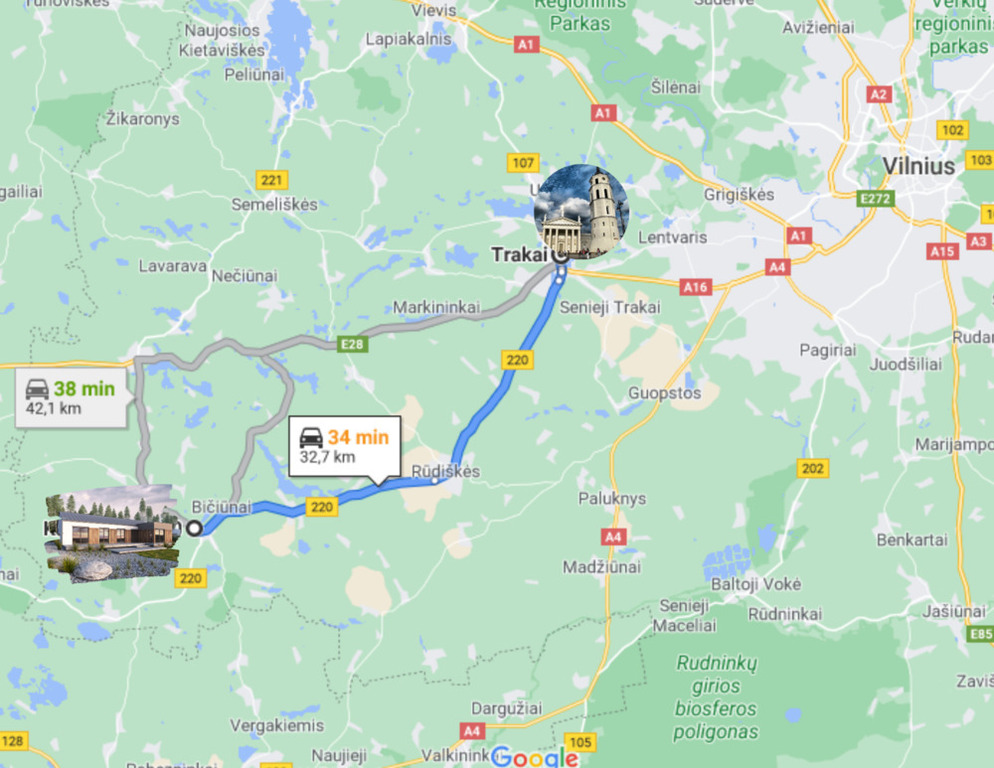Select the Lentvaris place label
Image resolution: width=994 pixels, height=768 pixels.
click(x=673, y=238)
